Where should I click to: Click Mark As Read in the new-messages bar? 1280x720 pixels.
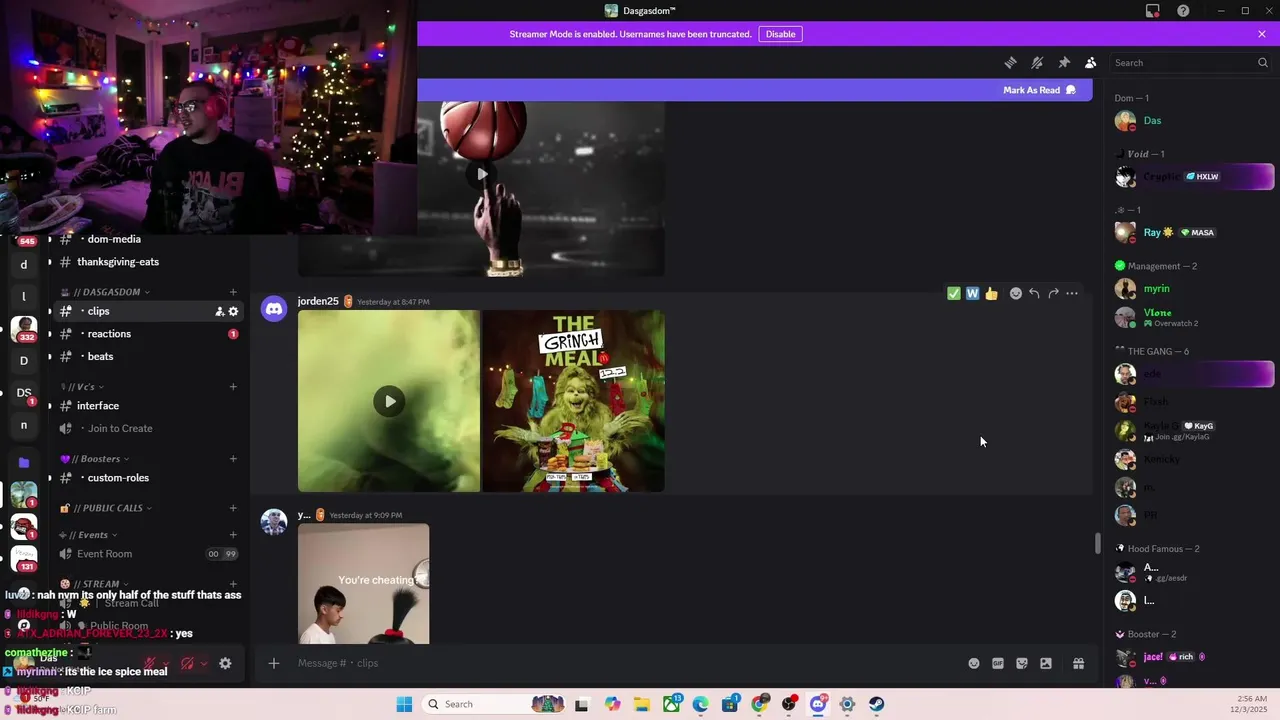point(1039,90)
